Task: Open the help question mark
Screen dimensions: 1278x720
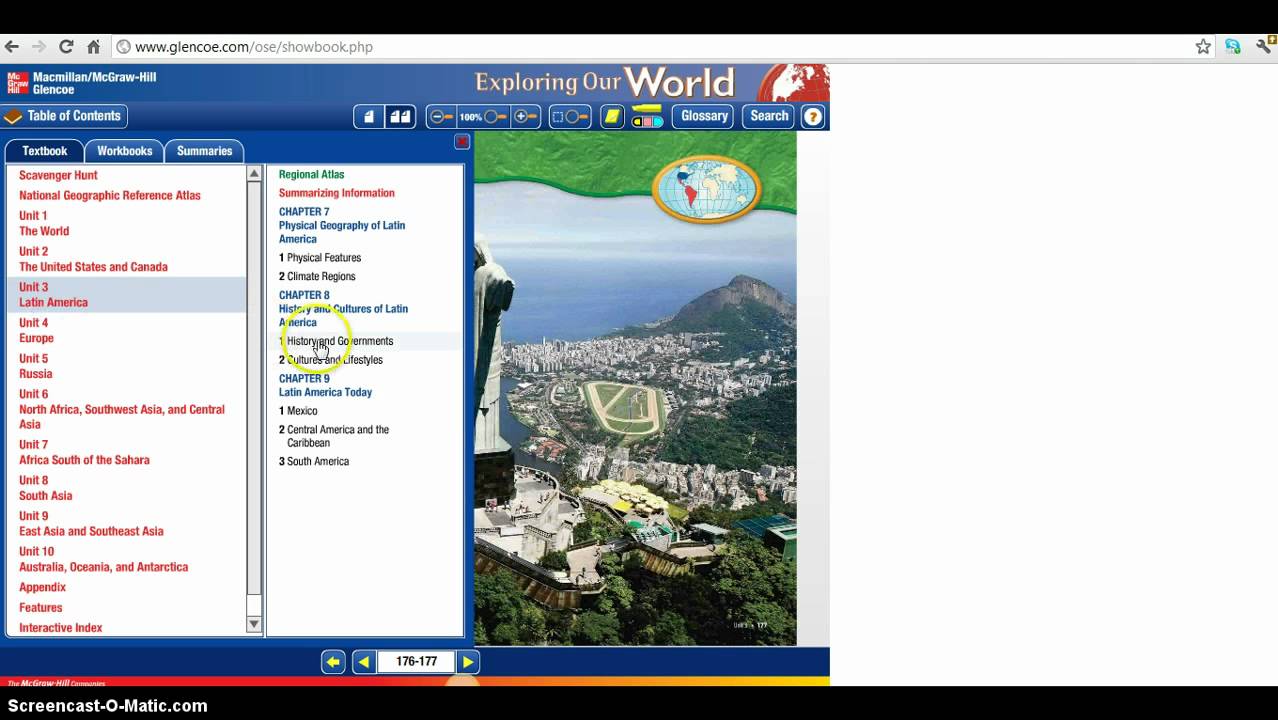Action: 813,116
